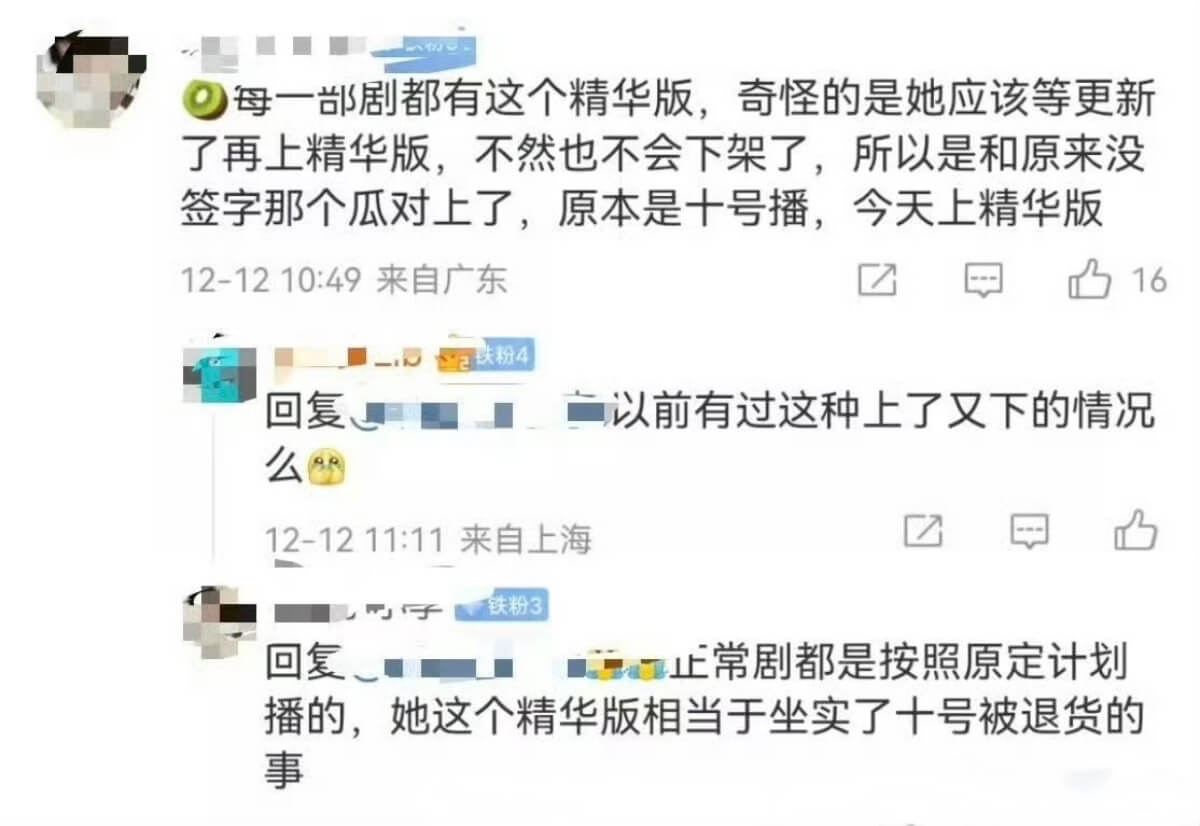Tap the reply bubble icon on the 11:11 comment
This screenshot has width=1200, height=826.
click(1030, 531)
